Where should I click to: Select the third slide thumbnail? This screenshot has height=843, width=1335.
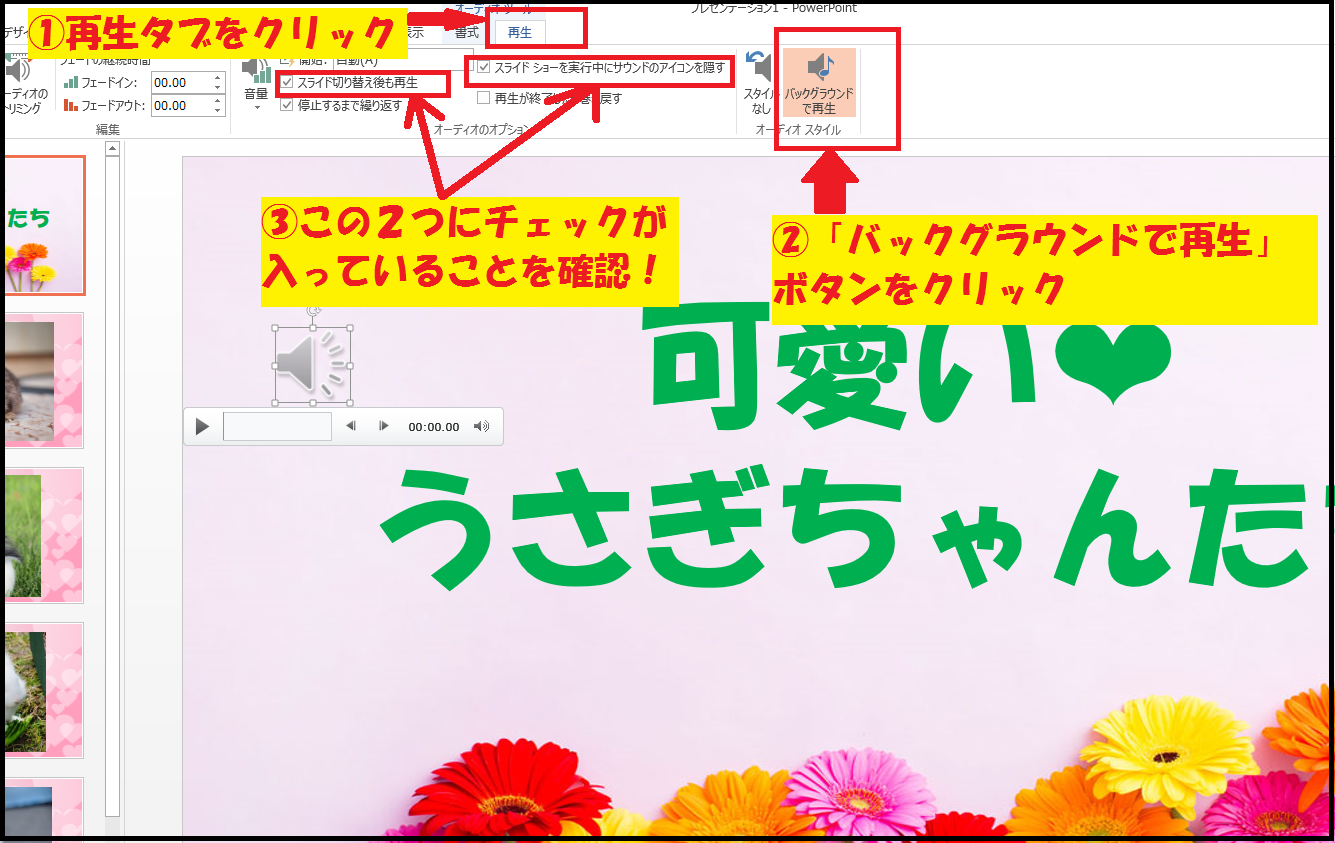pos(43,536)
